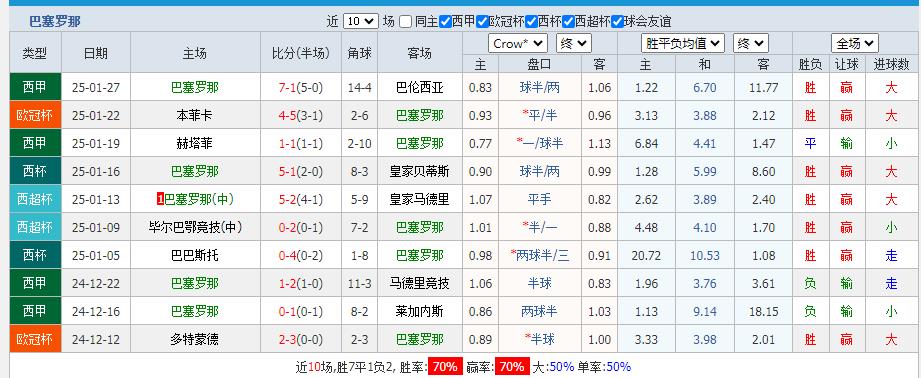Open the 全场 dropdown
Screen dimensions: 921x378
(x=855, y=43)
